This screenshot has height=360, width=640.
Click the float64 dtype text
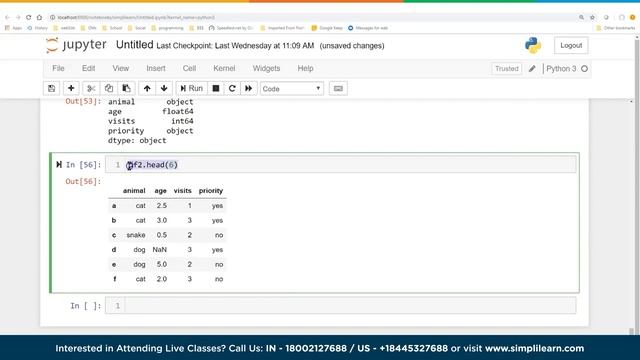pyautogui.click(x=178, y=111)
